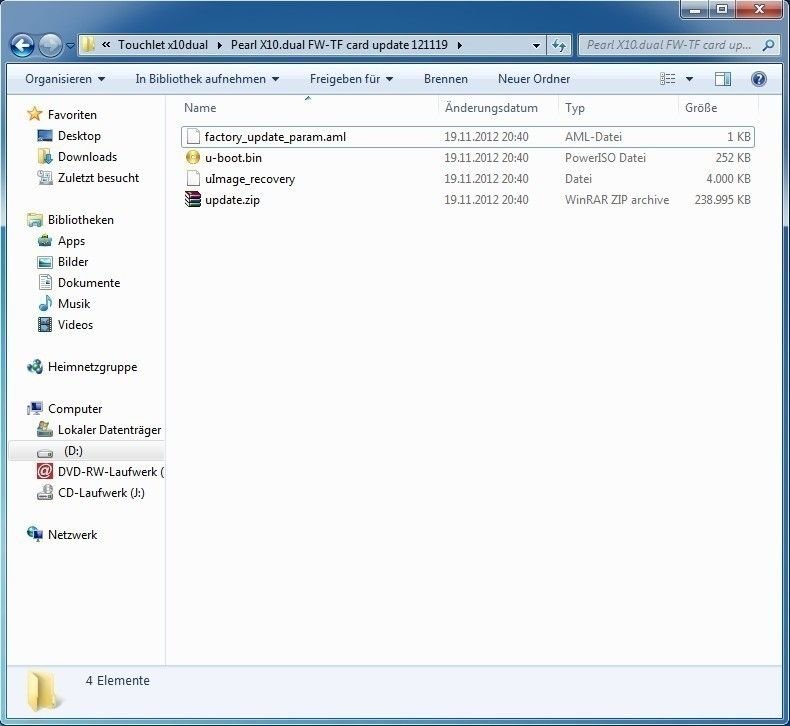
Task: Click the refresh button in address bar
Action: pyautogui.click(x=559, y=45)
